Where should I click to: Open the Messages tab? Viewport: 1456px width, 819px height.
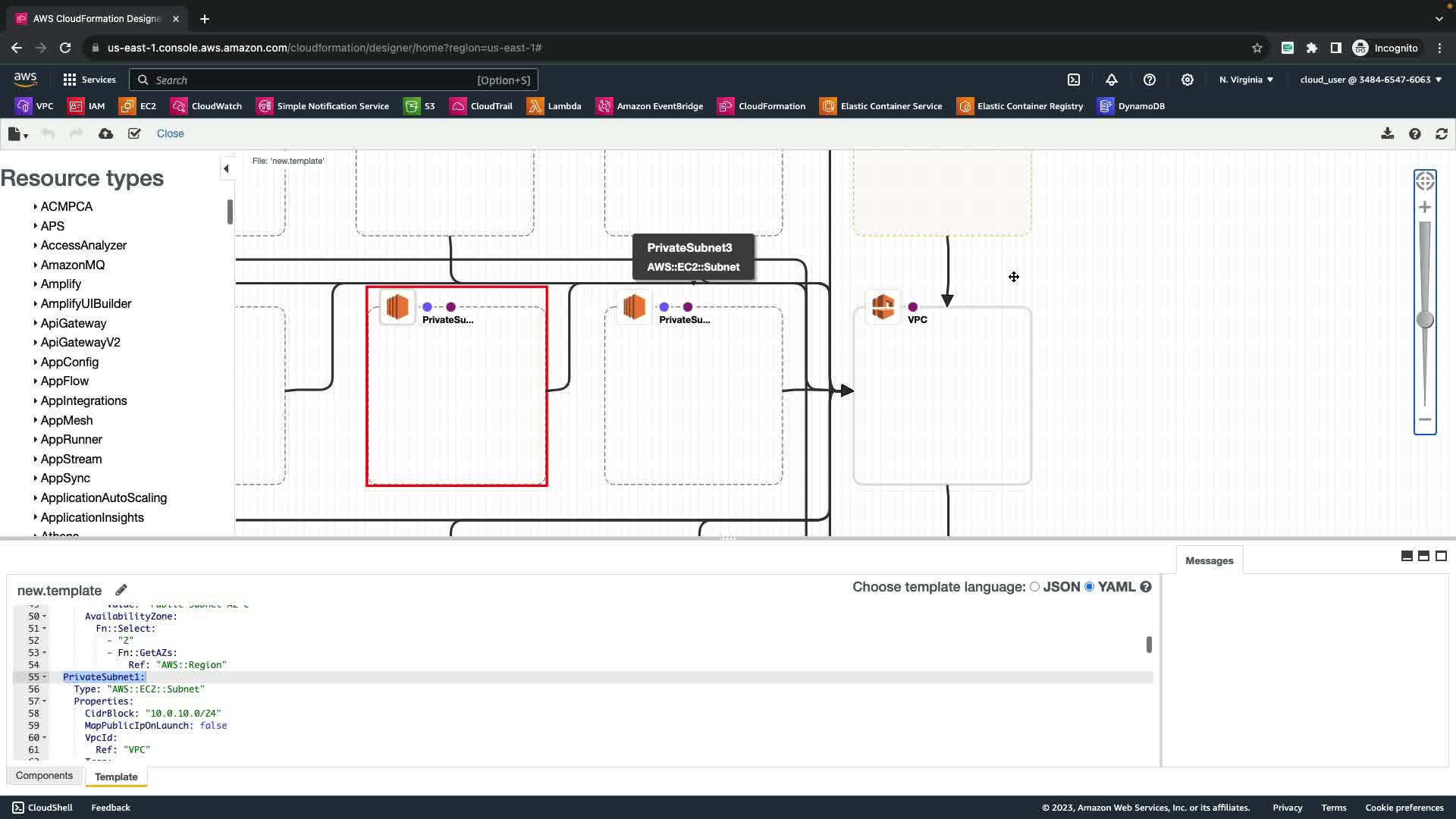coord(1209,561)
